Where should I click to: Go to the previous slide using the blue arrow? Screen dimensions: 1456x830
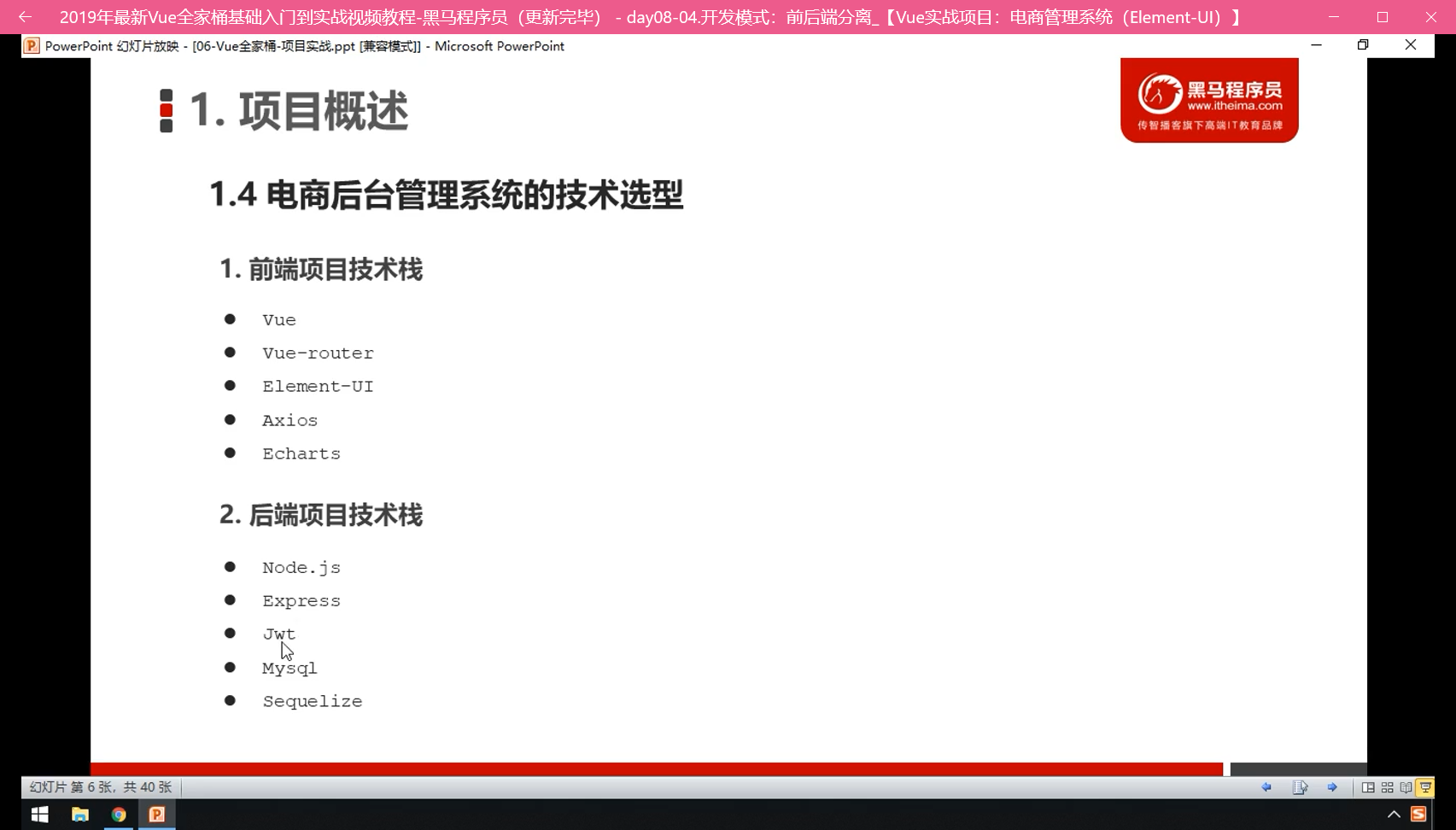coord(1266,787)
